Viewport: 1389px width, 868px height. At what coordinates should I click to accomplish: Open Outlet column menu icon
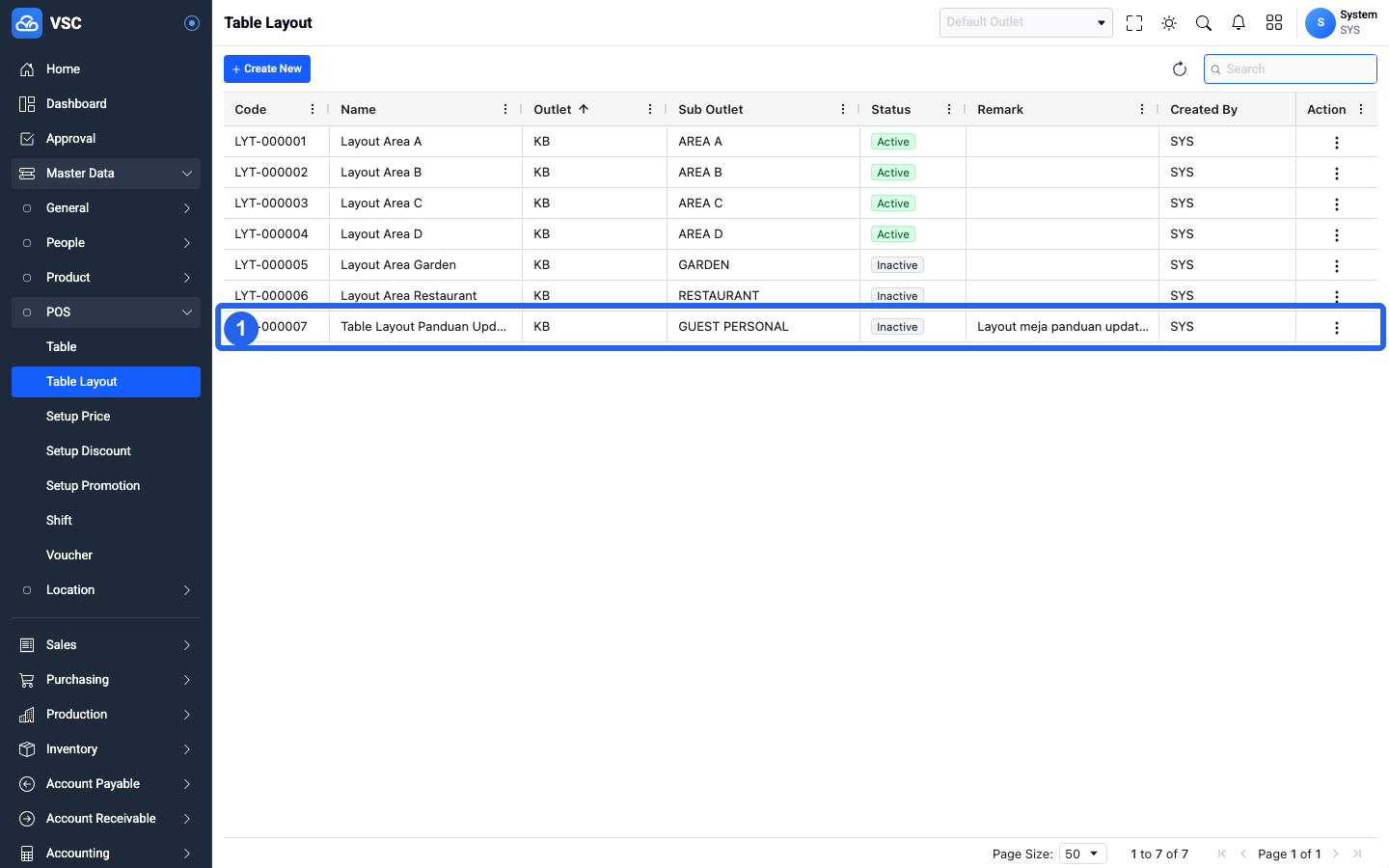pyautogui.click(x=650, y=110)
